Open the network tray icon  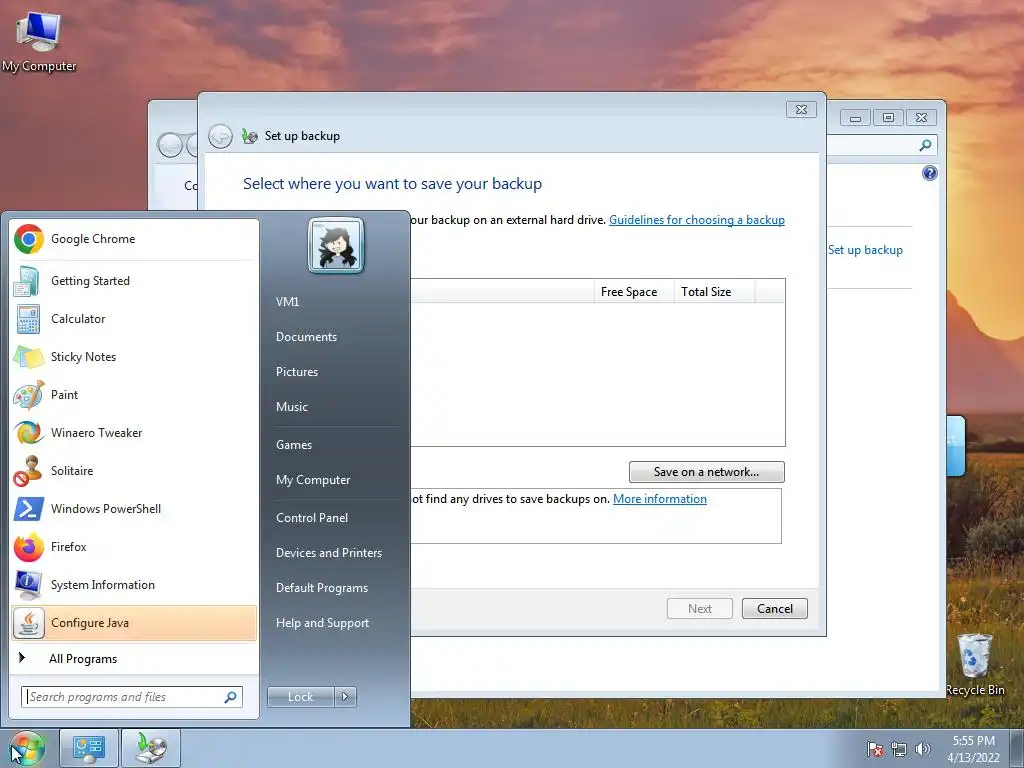[x=899, y=749]
